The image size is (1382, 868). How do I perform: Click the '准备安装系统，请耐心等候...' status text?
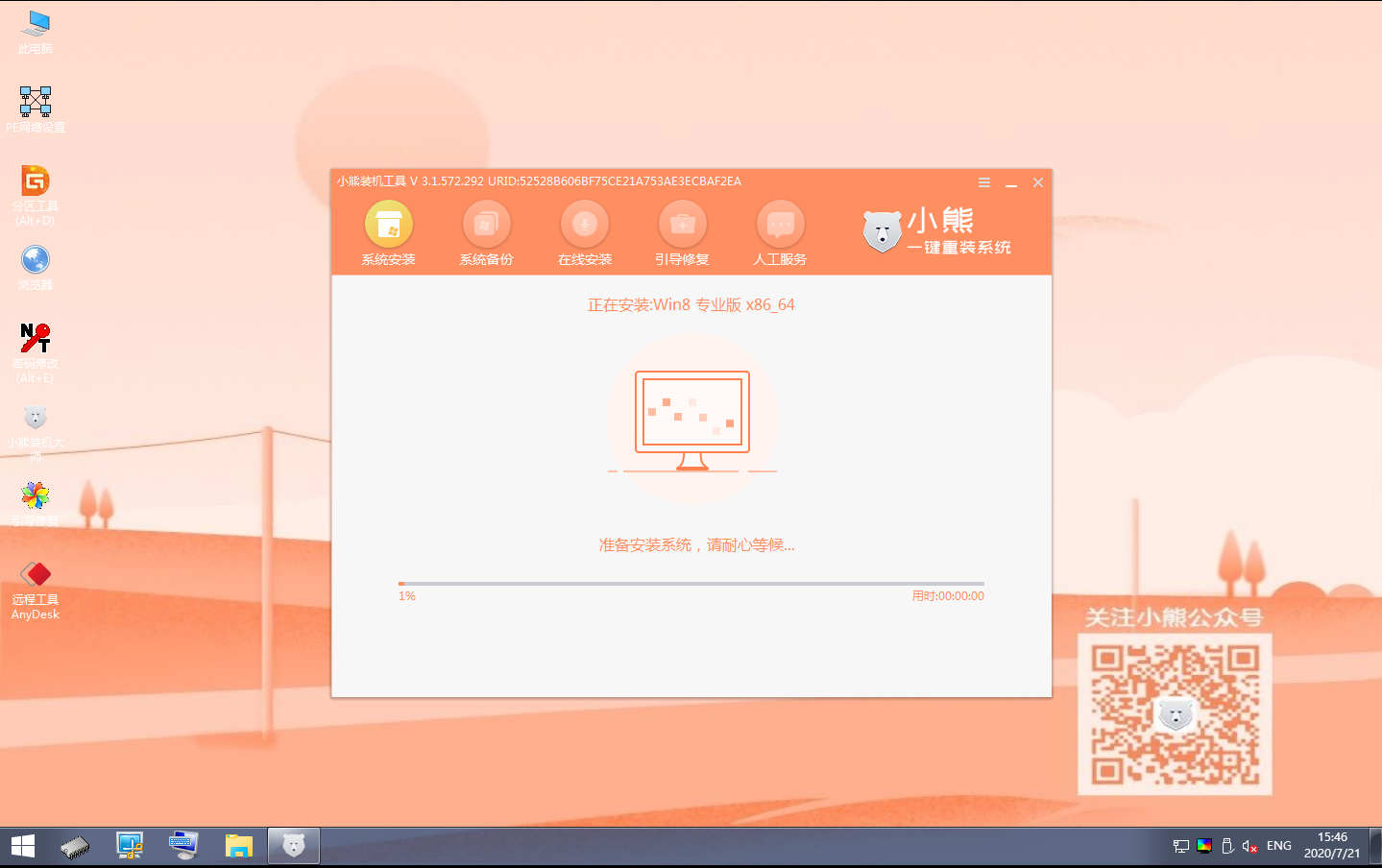click(697, 544)
